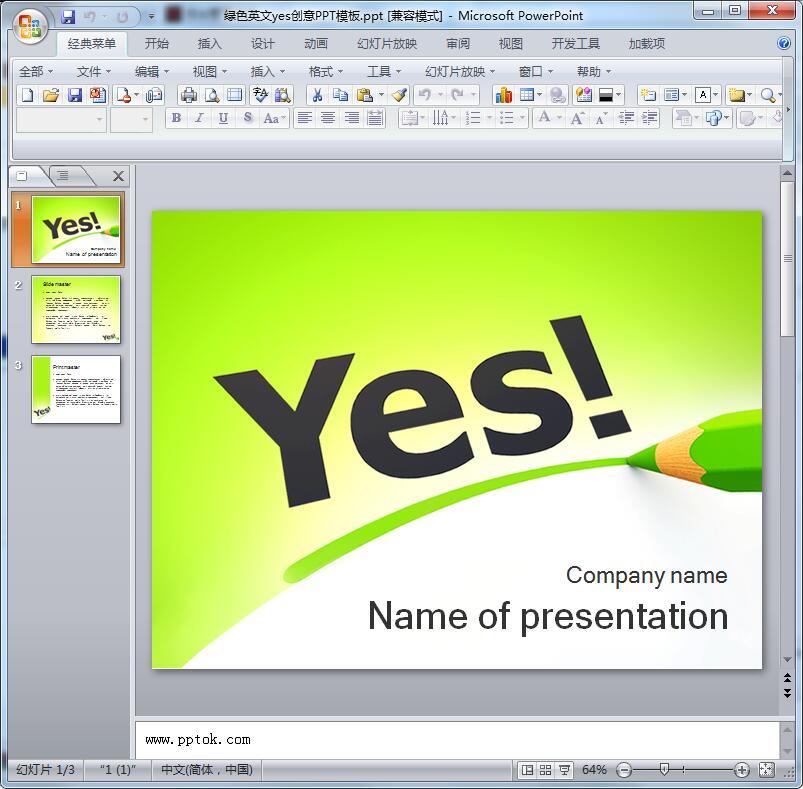The width and height of the screenshot is (803, 789).
Task: Close the slides thumbnail pane
Action: click(x=118, y=176)
